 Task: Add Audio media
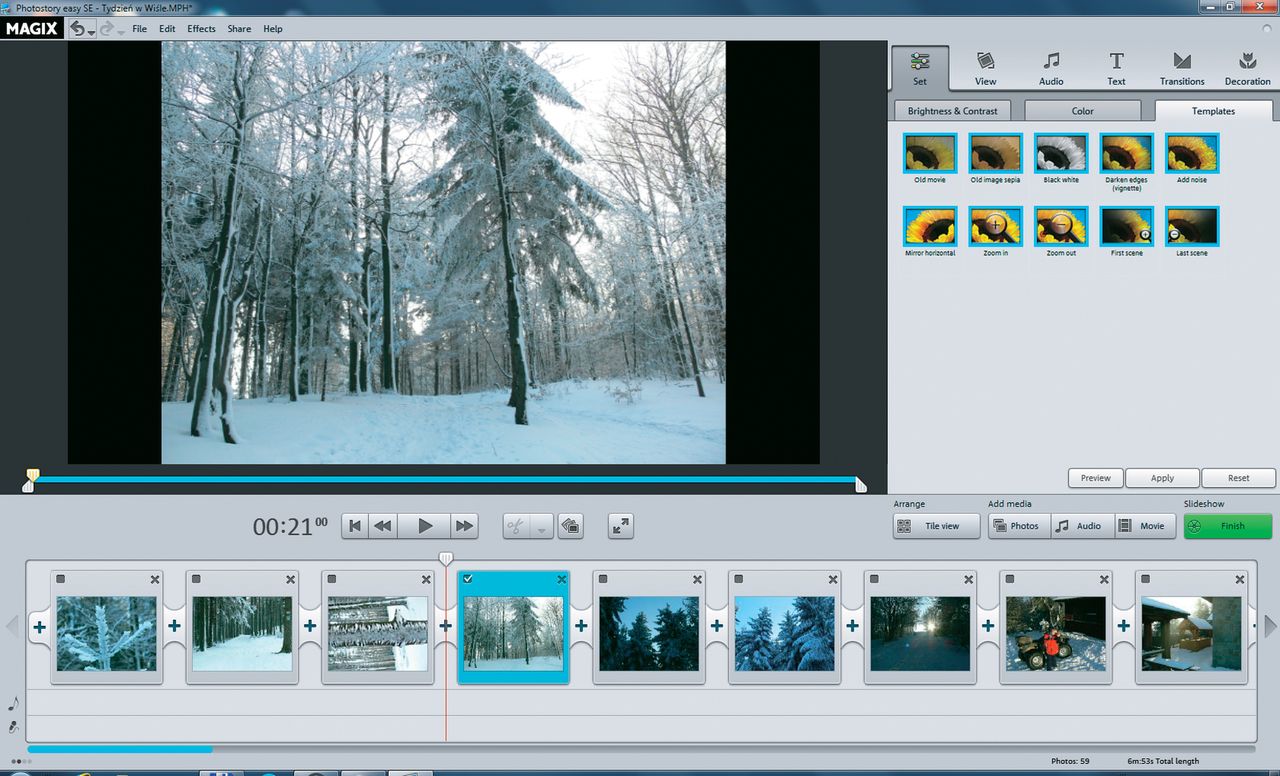(1082, 526)
